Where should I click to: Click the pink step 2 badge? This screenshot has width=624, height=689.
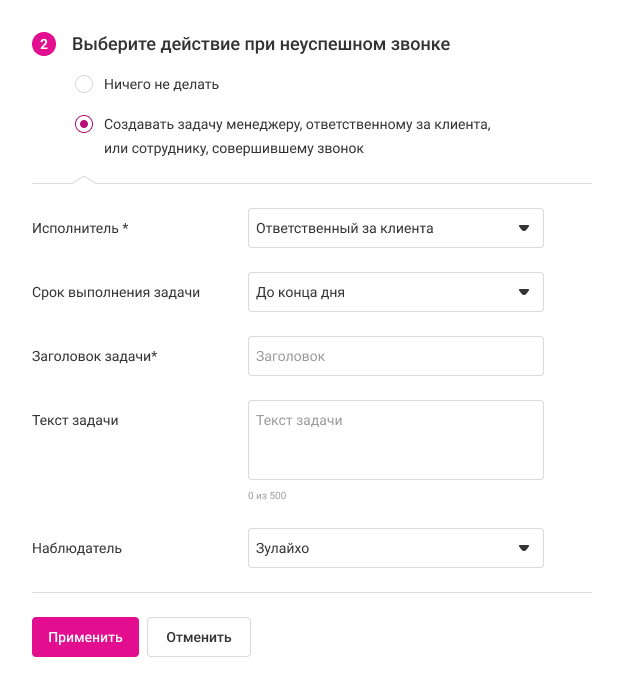(44, 44)
